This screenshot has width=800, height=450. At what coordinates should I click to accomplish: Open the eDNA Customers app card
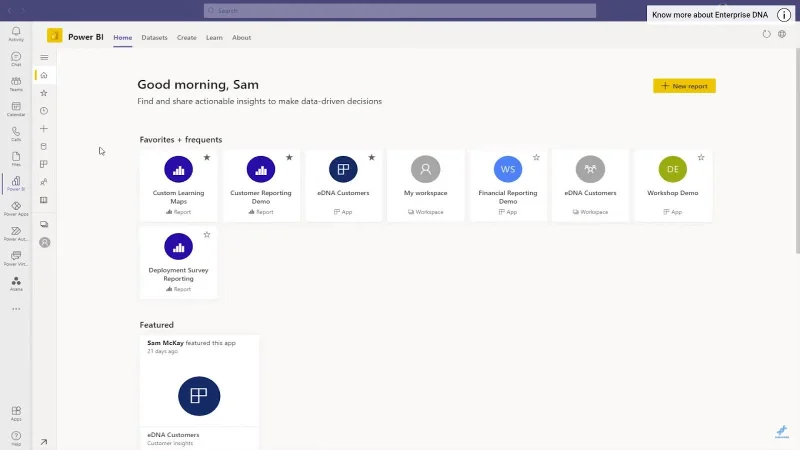point(343,185)
